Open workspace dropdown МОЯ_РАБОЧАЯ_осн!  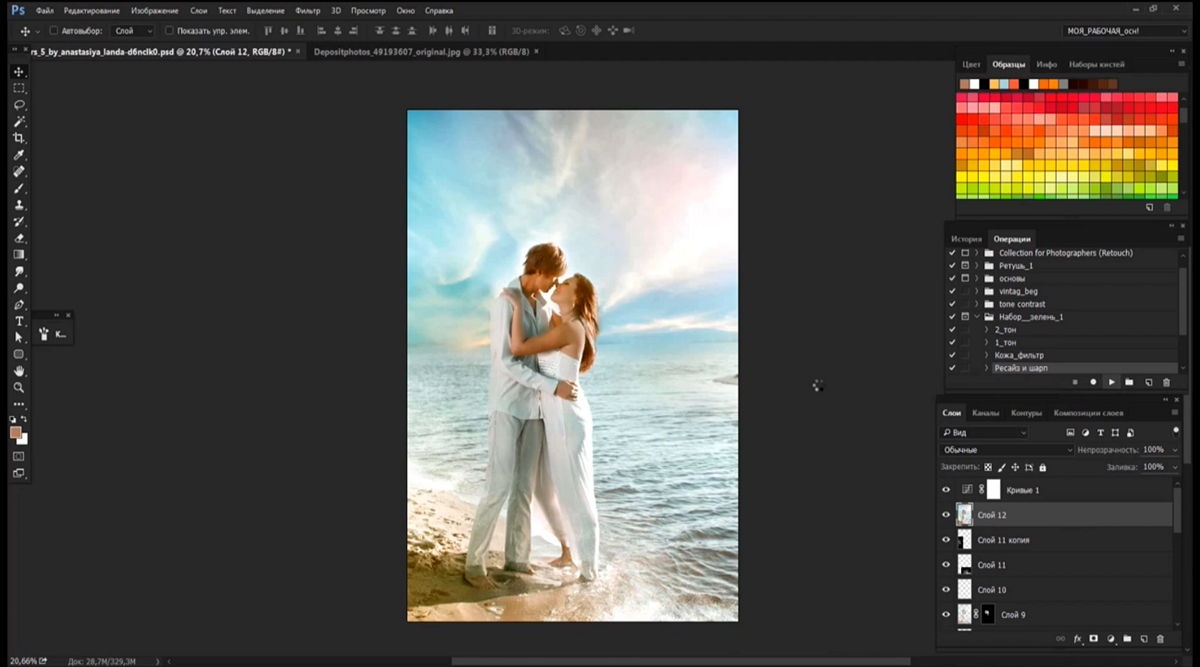(x=1126, y=31)
